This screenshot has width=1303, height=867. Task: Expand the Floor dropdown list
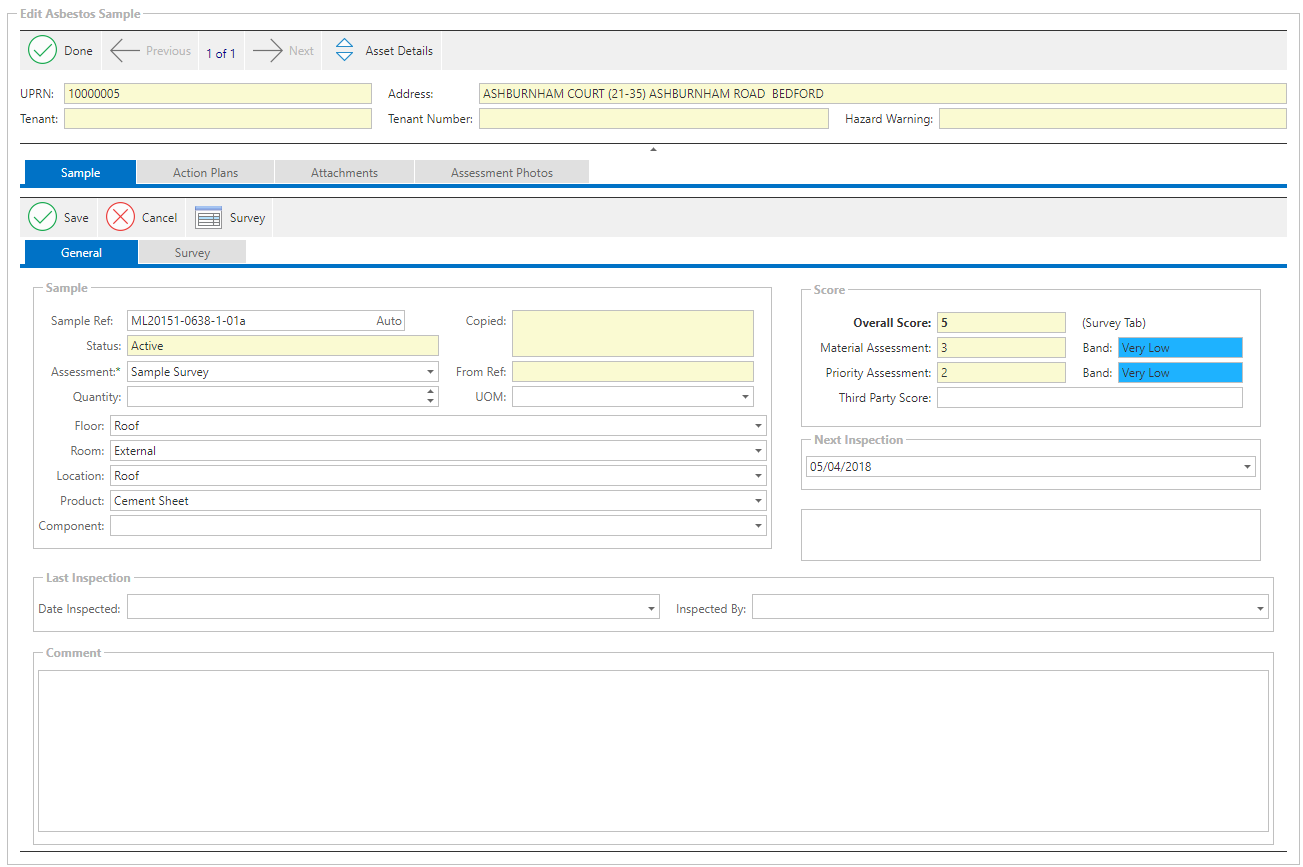pos(758,426)
